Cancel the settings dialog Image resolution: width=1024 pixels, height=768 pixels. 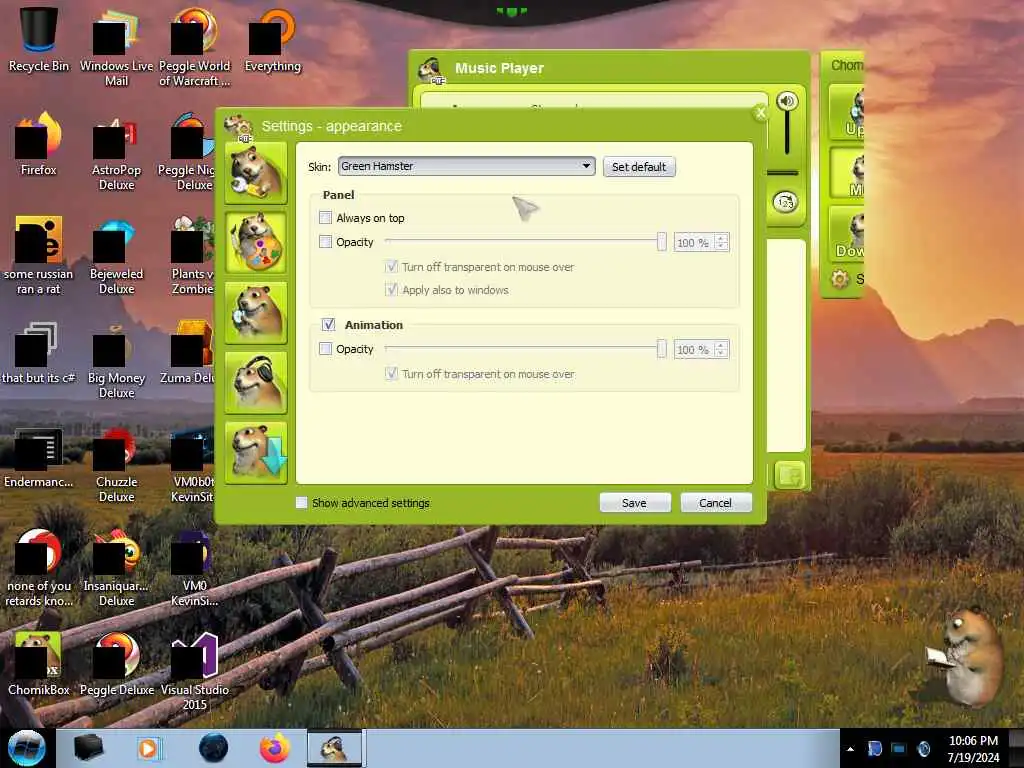pos(716,503)
